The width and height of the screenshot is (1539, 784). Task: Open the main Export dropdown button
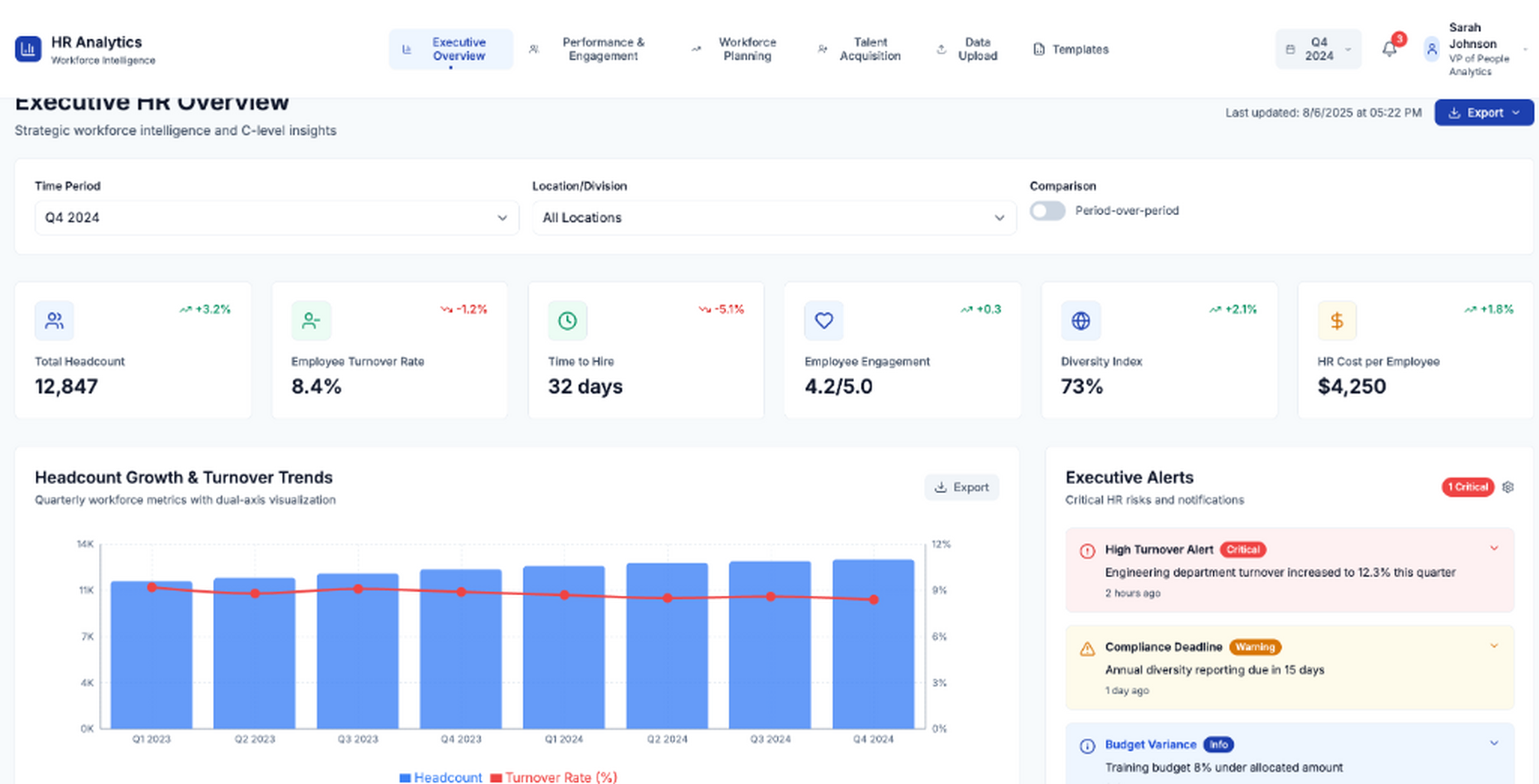(x=1484, y=113)
